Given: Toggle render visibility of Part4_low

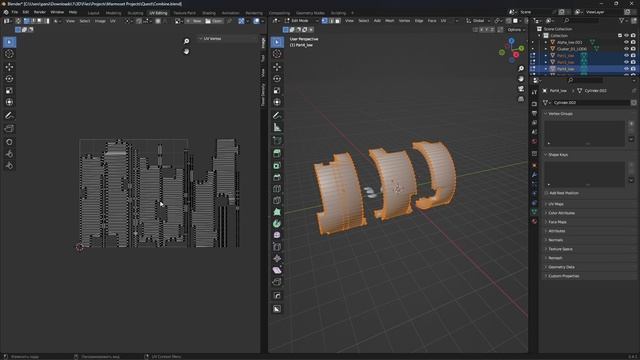Looking at the screenshot, I should tap(633, 69).
